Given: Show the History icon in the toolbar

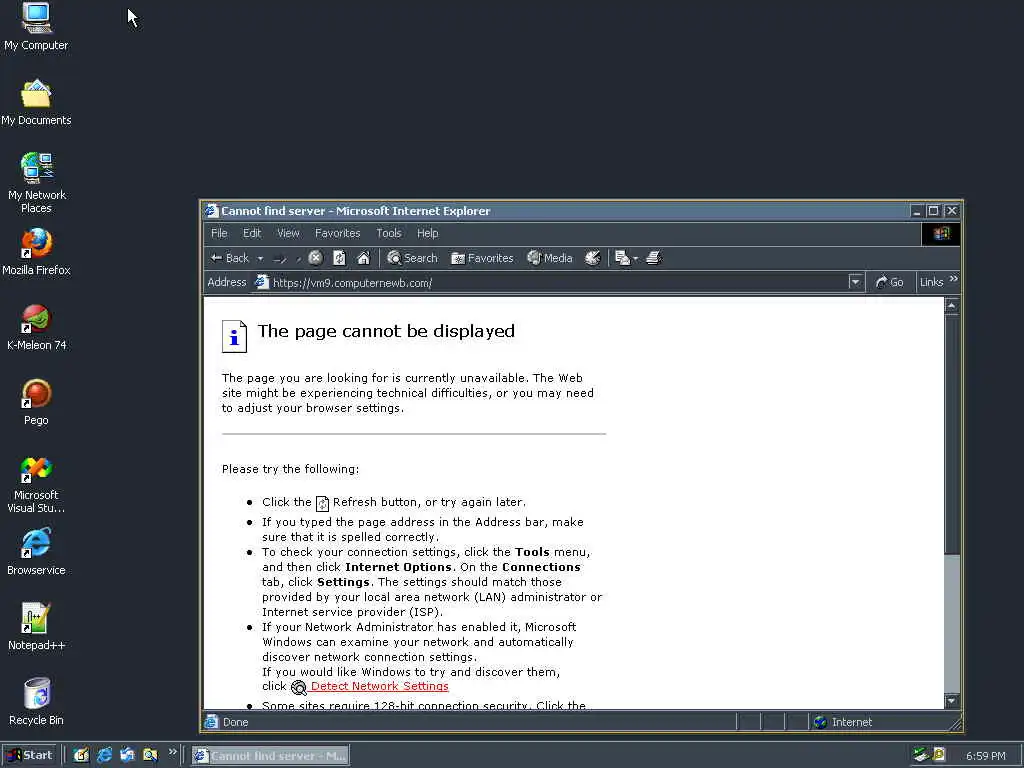Looking at the screenshot, I should [592, 258].
